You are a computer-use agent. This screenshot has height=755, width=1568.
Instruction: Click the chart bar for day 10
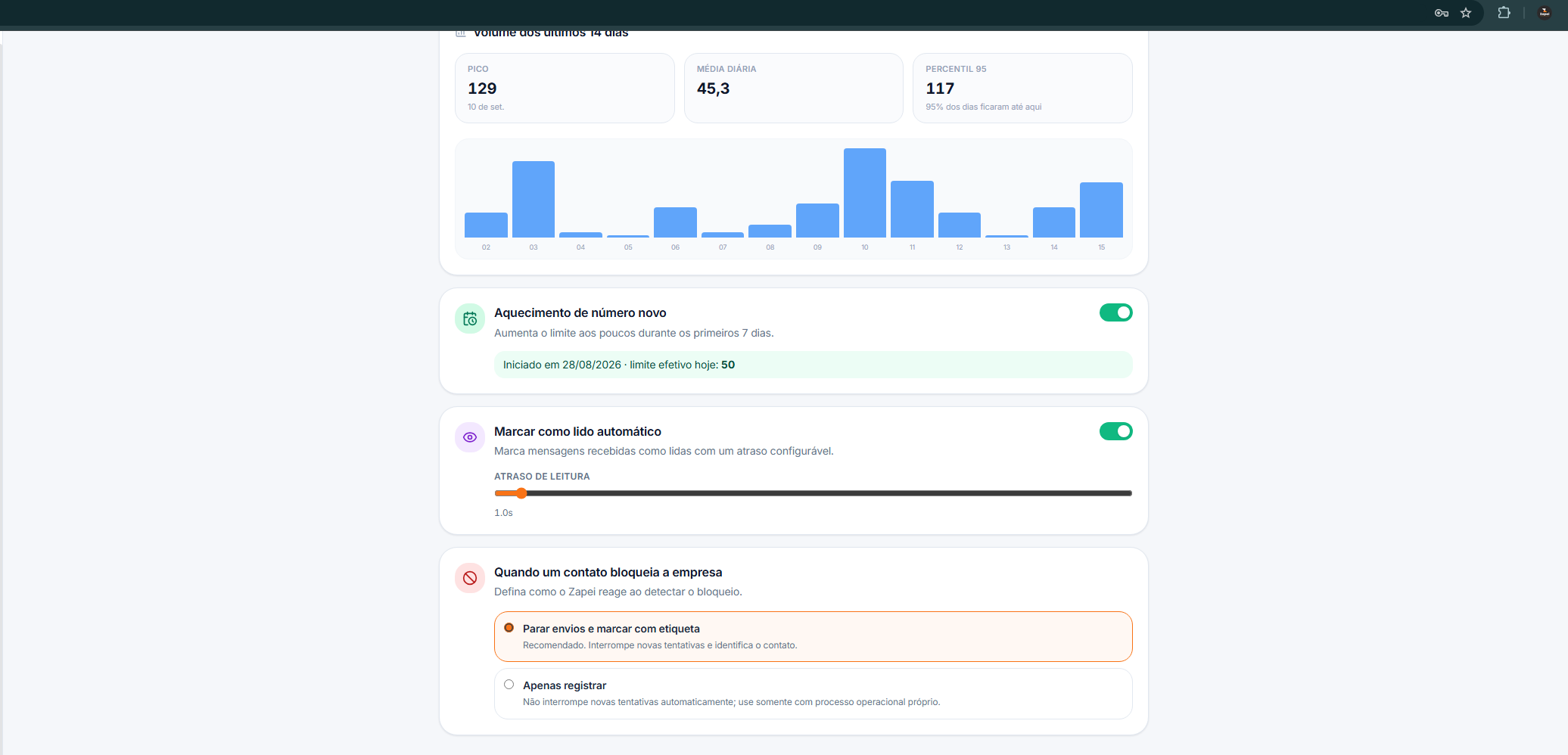coord(865,193)
